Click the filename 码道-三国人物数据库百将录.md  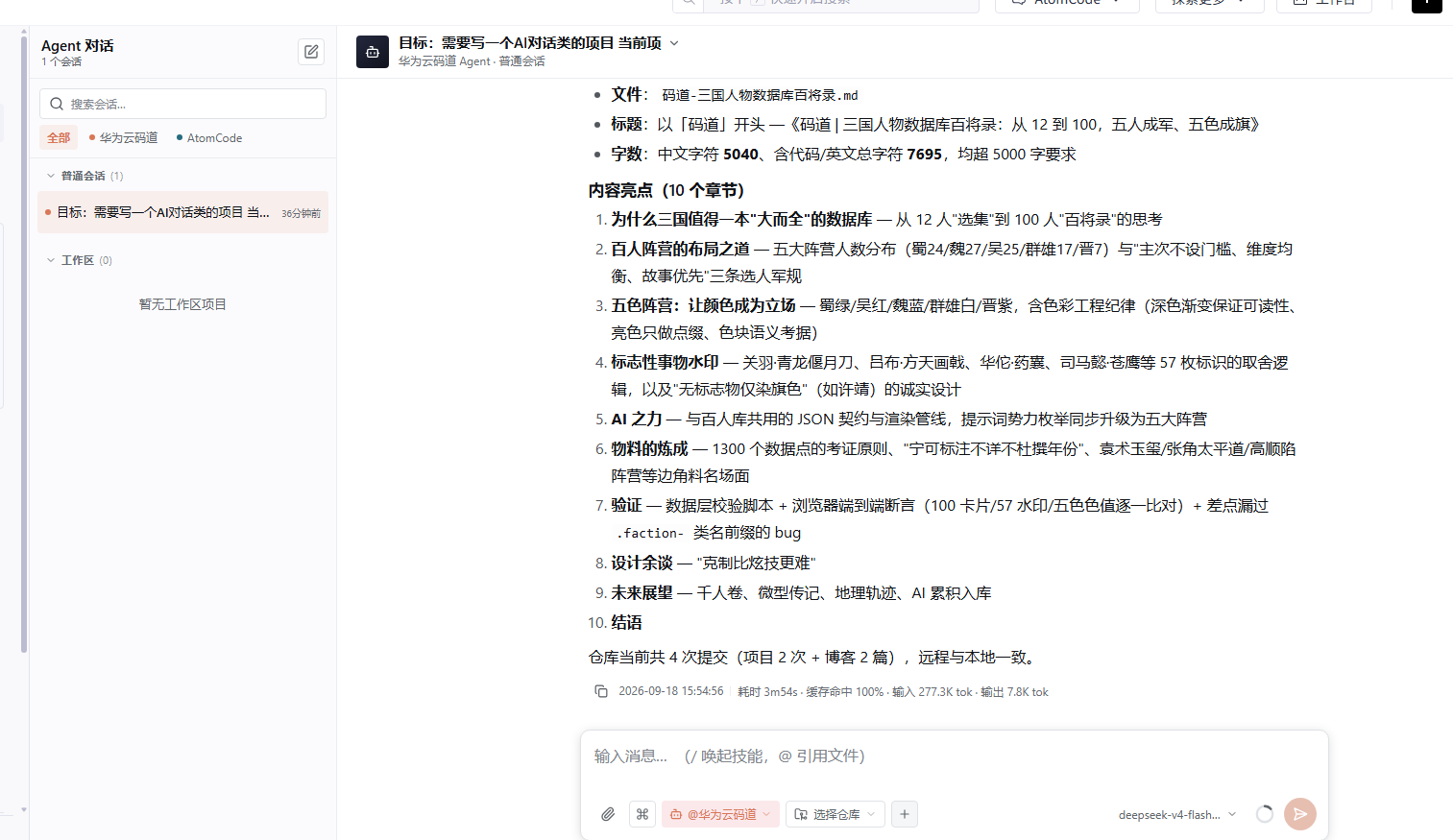click(760, 95)
